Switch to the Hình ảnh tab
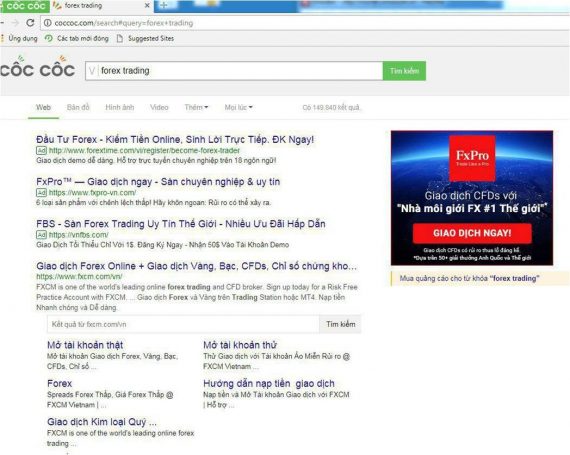 click(x=120, y=107)
